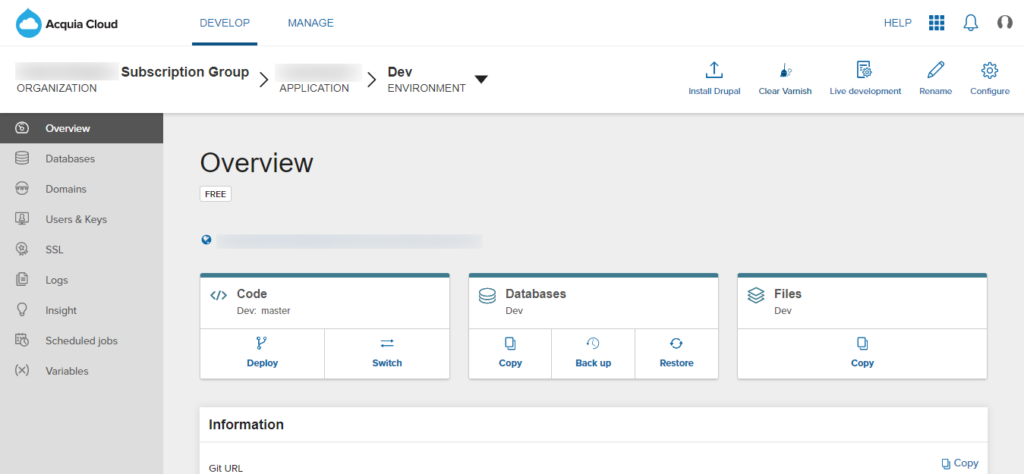1024x474 pixels.
Task: Click the SSL sidebar icon
Action: tap(22, 249)
